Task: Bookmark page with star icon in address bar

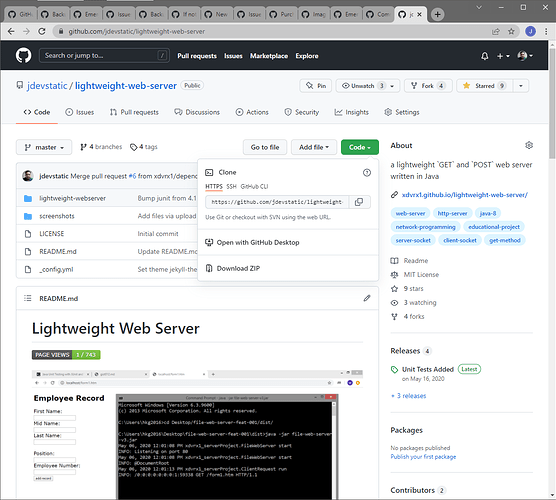Action: tap(511, 32)
